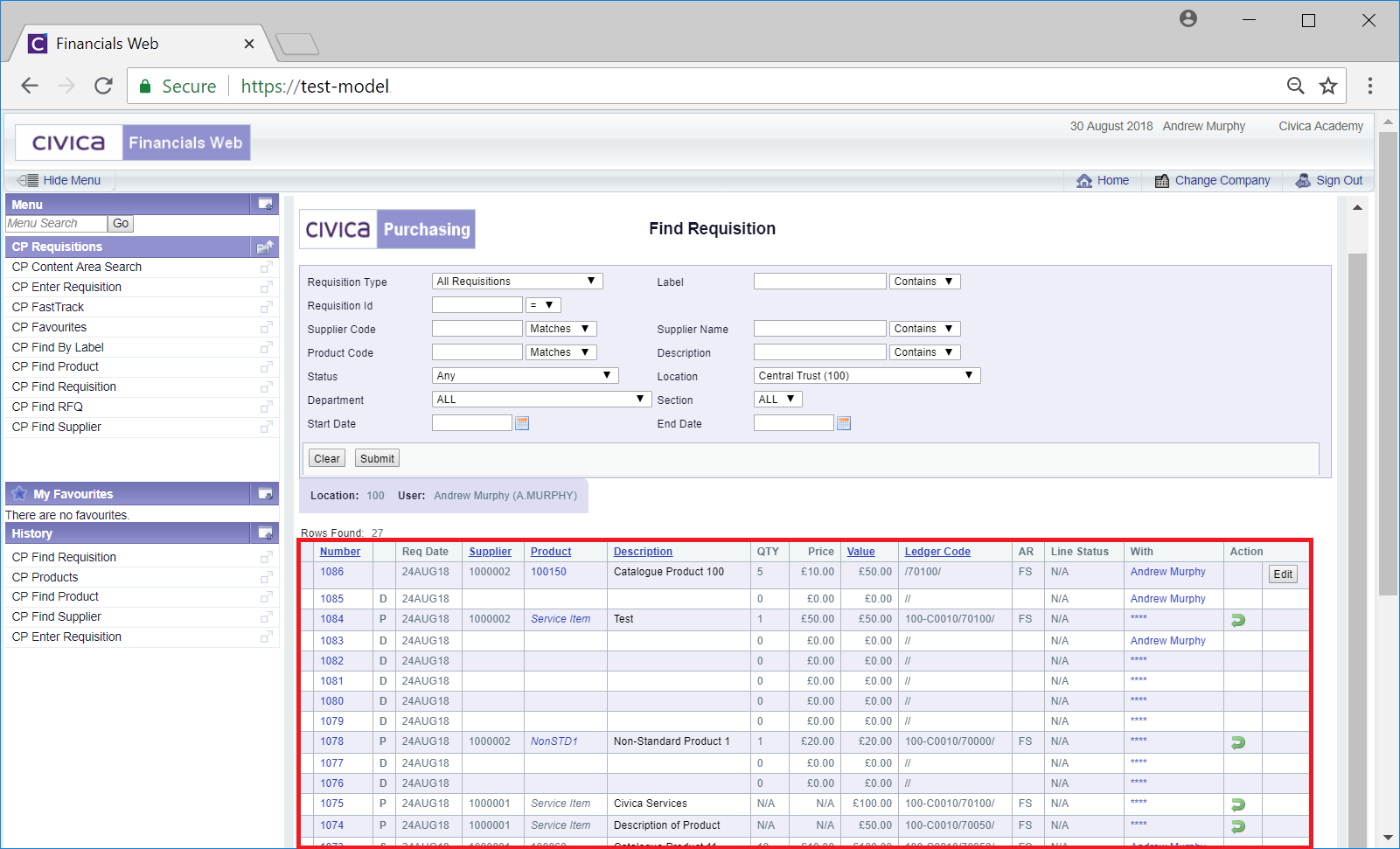This screenshot has width=1400, height=849.
Task: Open the browser zoom magnifier icon
Action: tap(1296, 86)
